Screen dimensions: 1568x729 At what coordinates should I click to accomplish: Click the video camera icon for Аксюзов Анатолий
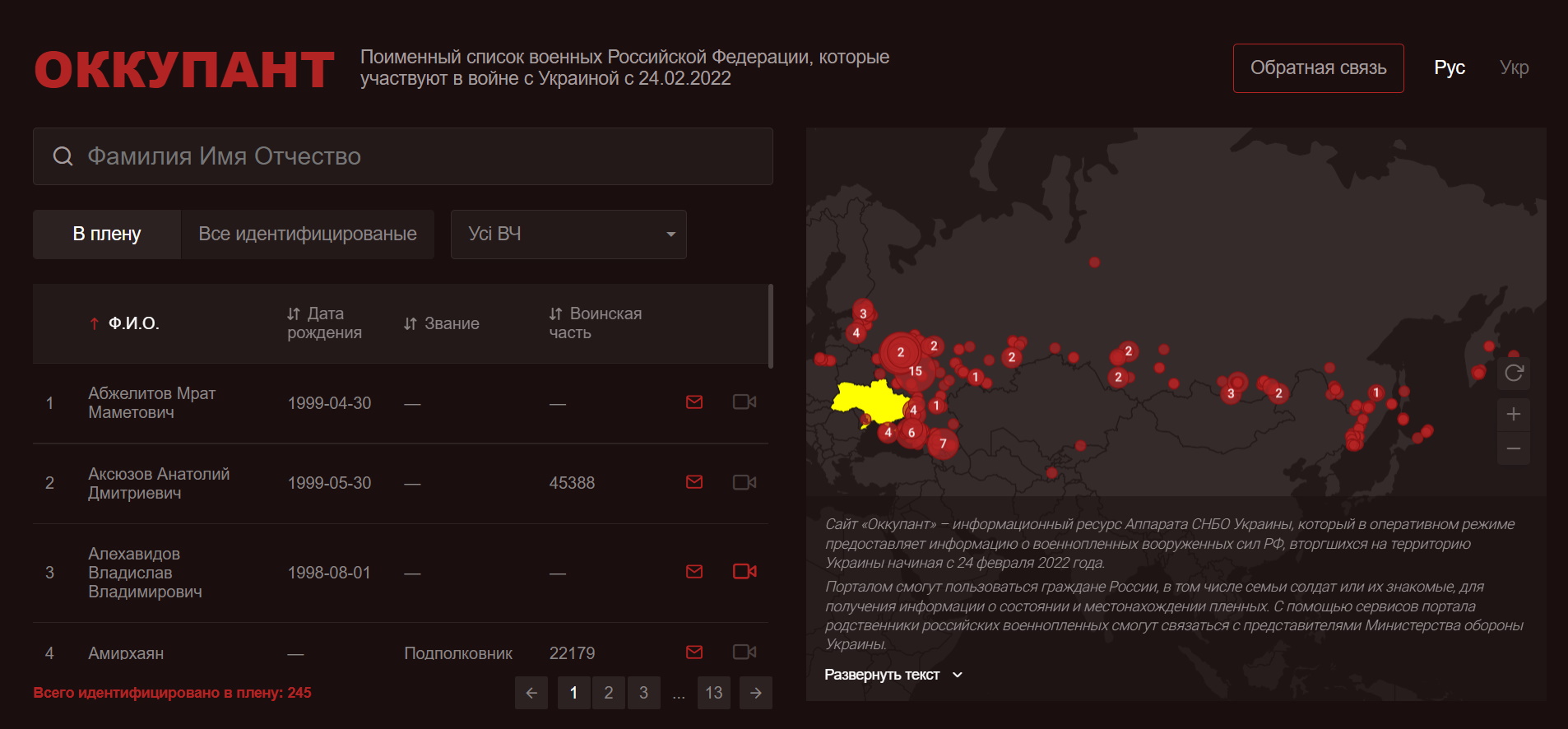point(744,482)
